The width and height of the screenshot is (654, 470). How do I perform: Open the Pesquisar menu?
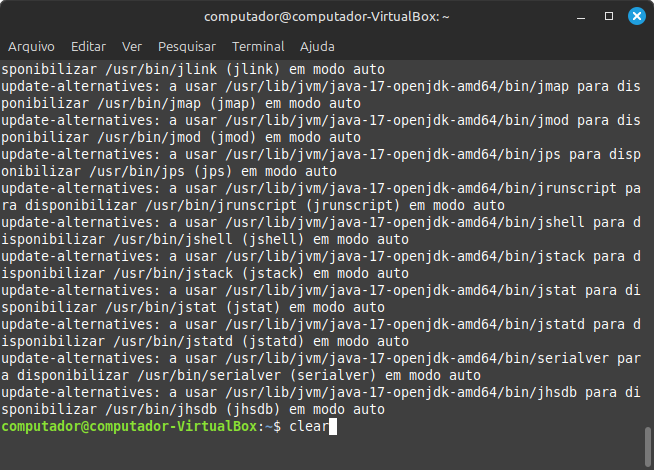point(187,47)
